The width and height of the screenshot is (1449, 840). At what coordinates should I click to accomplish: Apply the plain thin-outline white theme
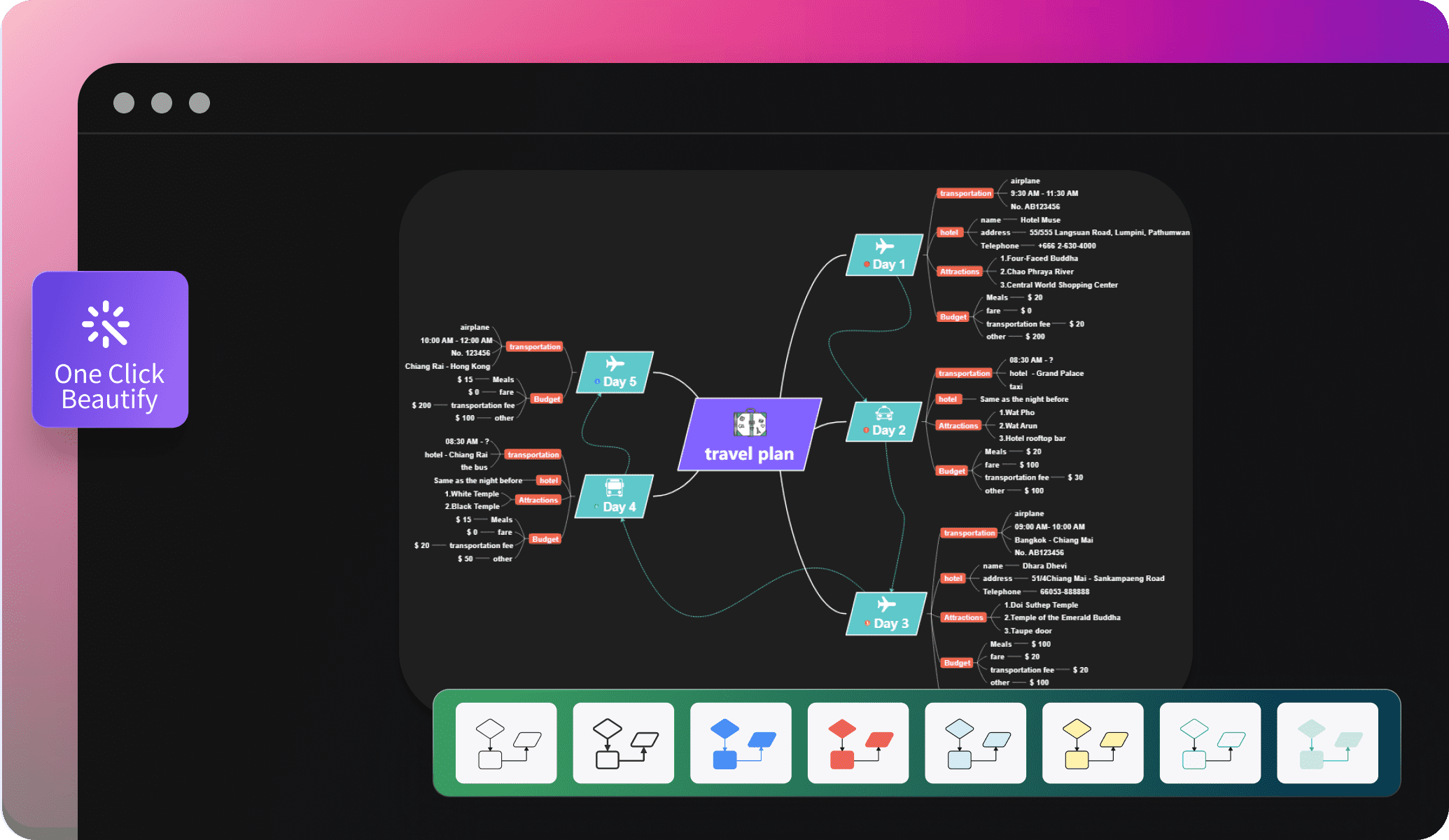point(506,743)
